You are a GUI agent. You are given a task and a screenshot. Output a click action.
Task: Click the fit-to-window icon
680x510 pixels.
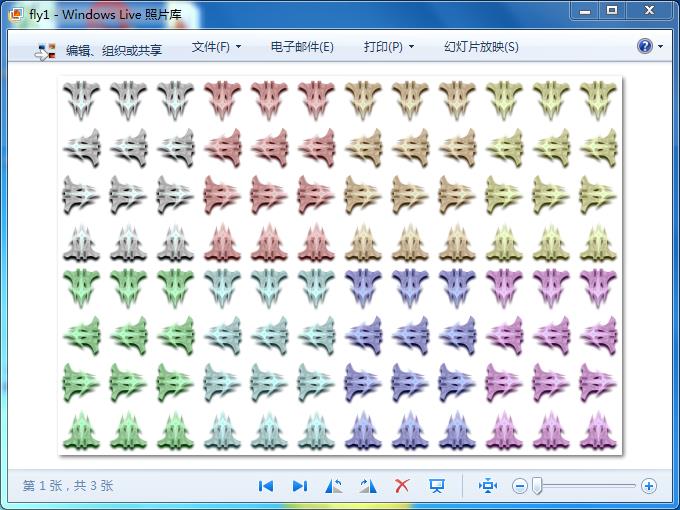pyautogui.click(x=488, y=486)
